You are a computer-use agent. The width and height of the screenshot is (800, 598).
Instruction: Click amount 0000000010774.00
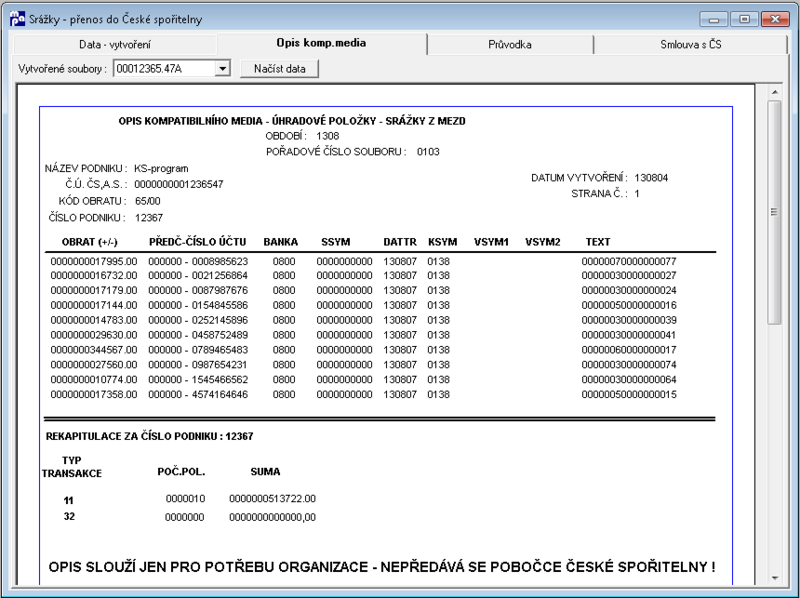(x=94, y=380)
